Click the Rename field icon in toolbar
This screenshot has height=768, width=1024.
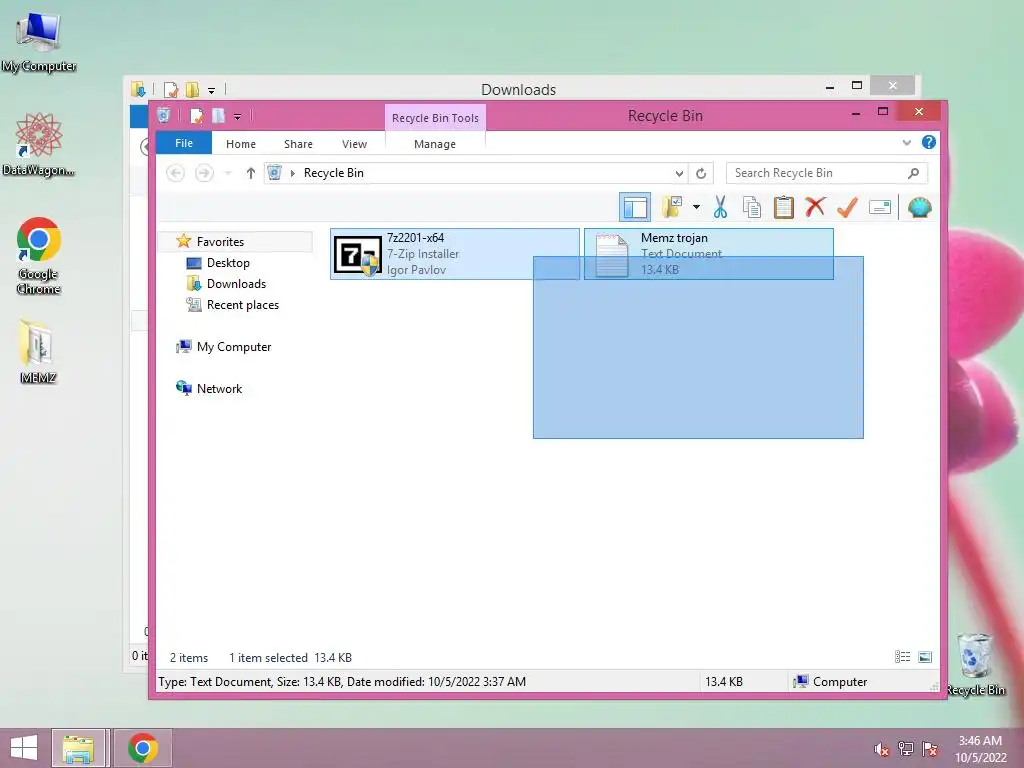click(880, 208)
